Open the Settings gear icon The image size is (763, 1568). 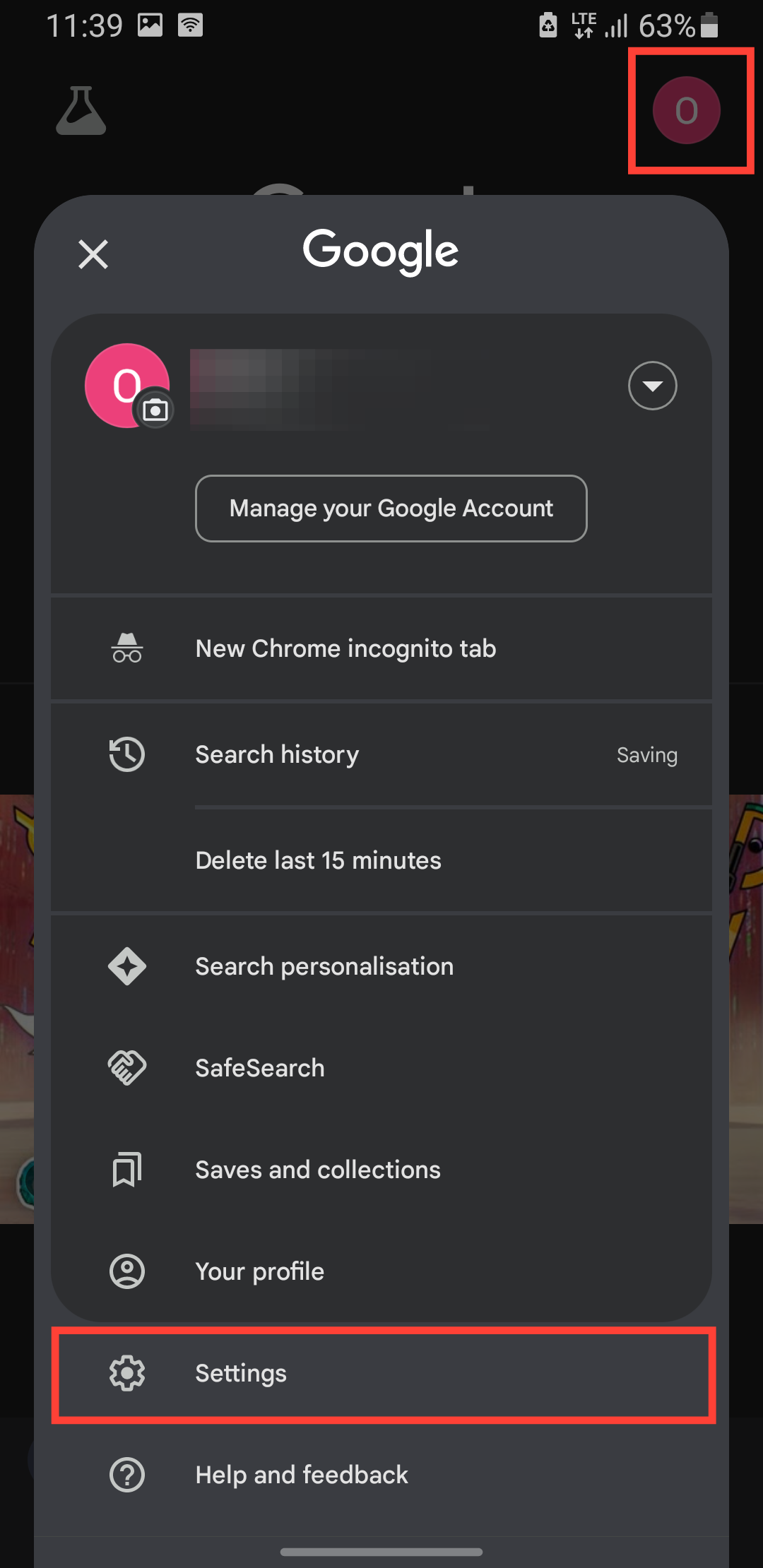pyautogui.click(x=127, y=1373)
